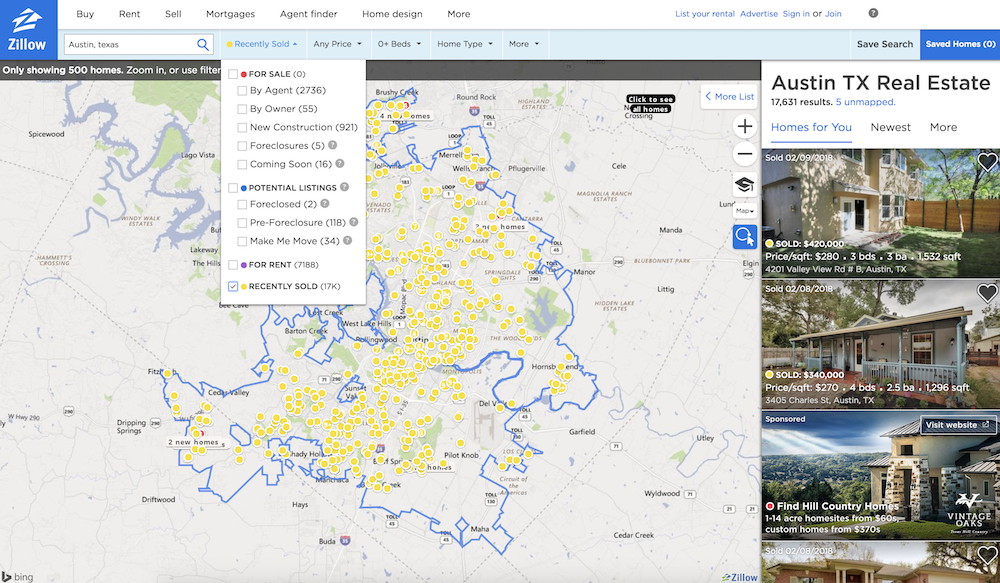Open the Any Price dropdown

tap(337, 44)
